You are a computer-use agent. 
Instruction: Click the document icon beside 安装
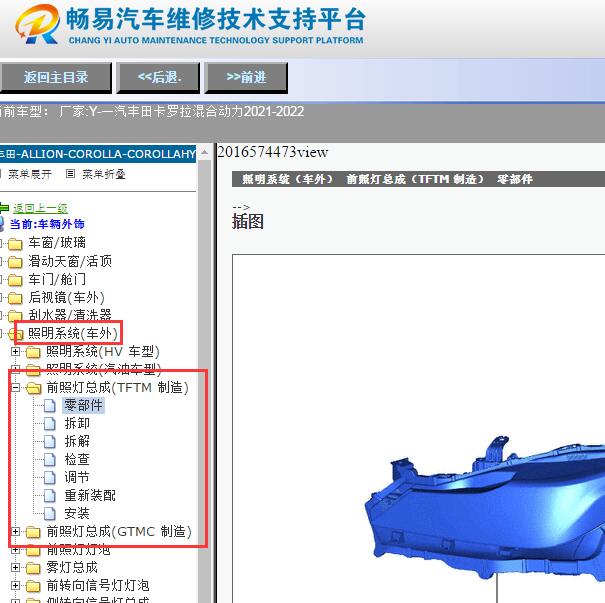[x=50, y=514]
